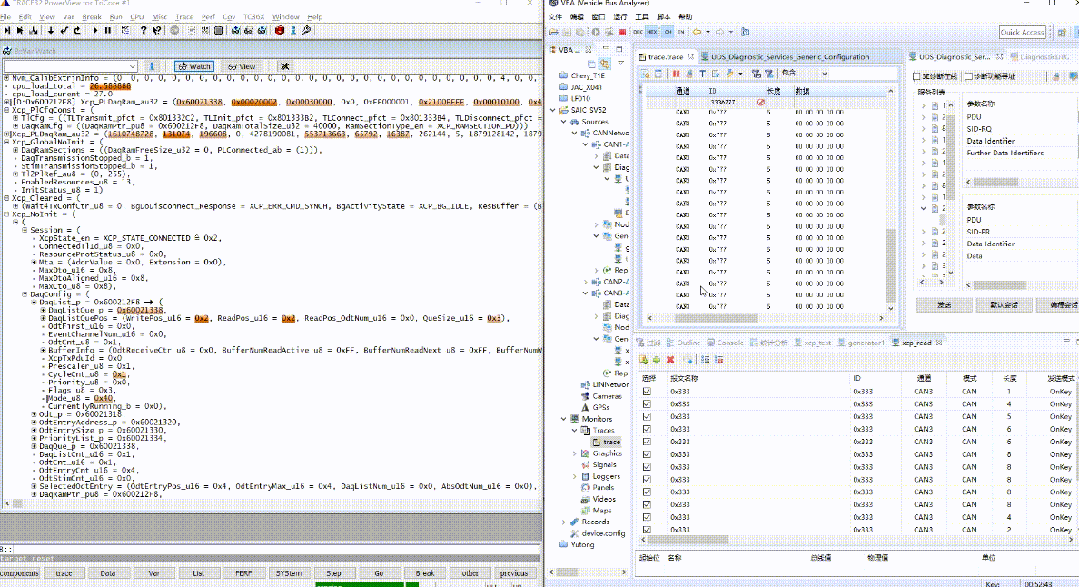Screen dimensions: 1079x587
Task: Toggle checkbox for 0x333 row with length 2
Action: tap(647, 530)
